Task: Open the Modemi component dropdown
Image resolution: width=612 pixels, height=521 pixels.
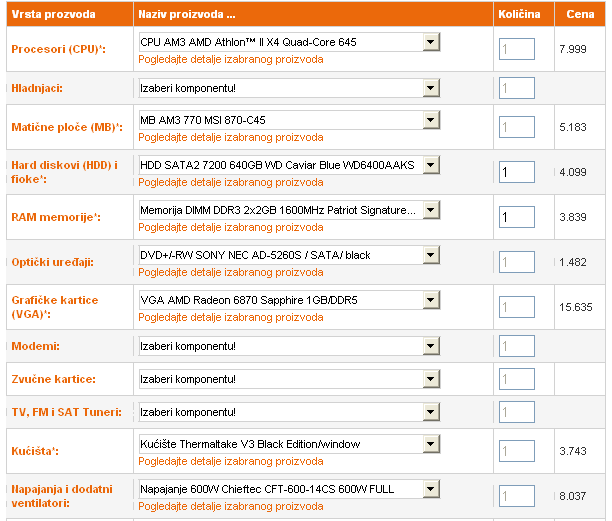Action: click(289, 346)
